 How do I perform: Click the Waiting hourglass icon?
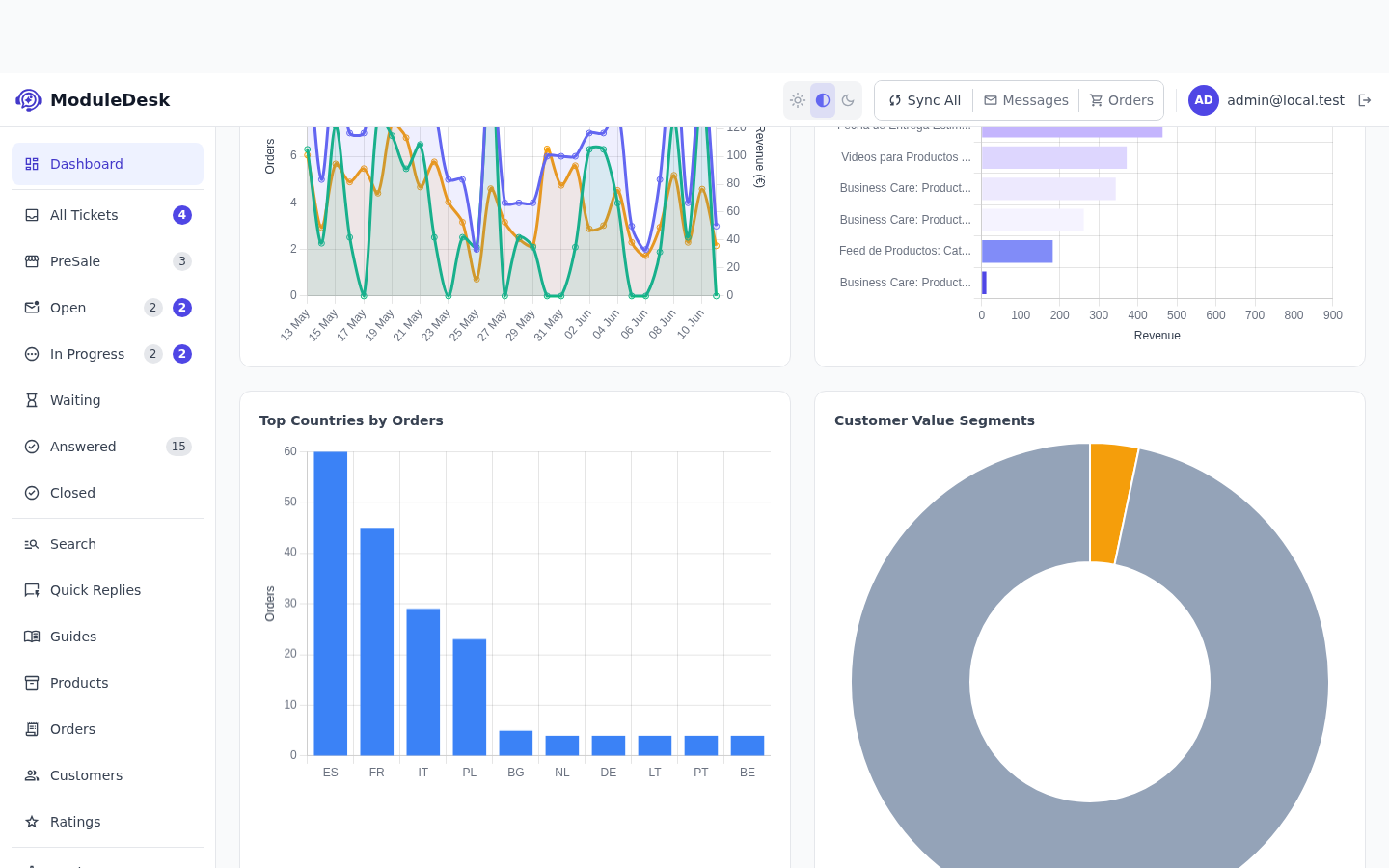32,400
